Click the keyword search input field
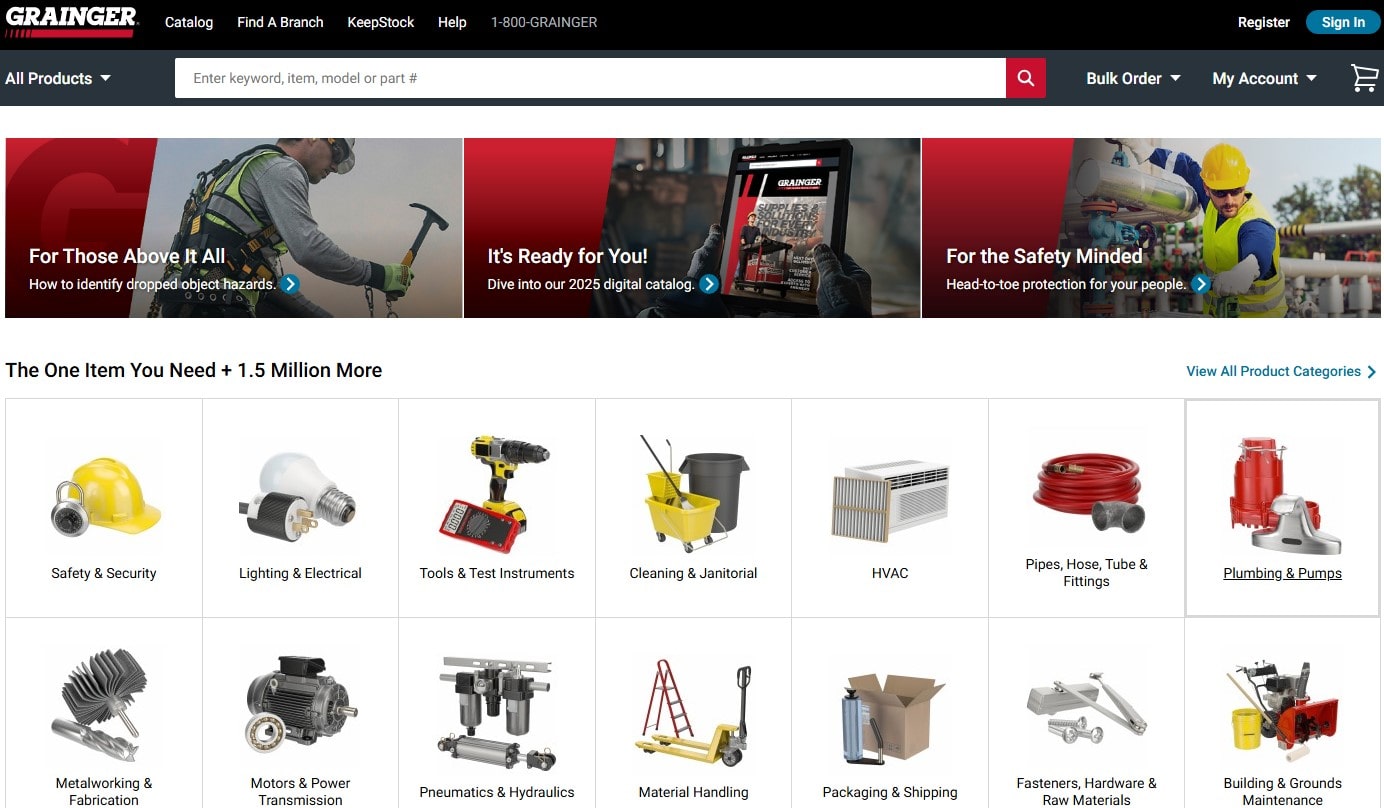1384x808 pixels. 590,78
